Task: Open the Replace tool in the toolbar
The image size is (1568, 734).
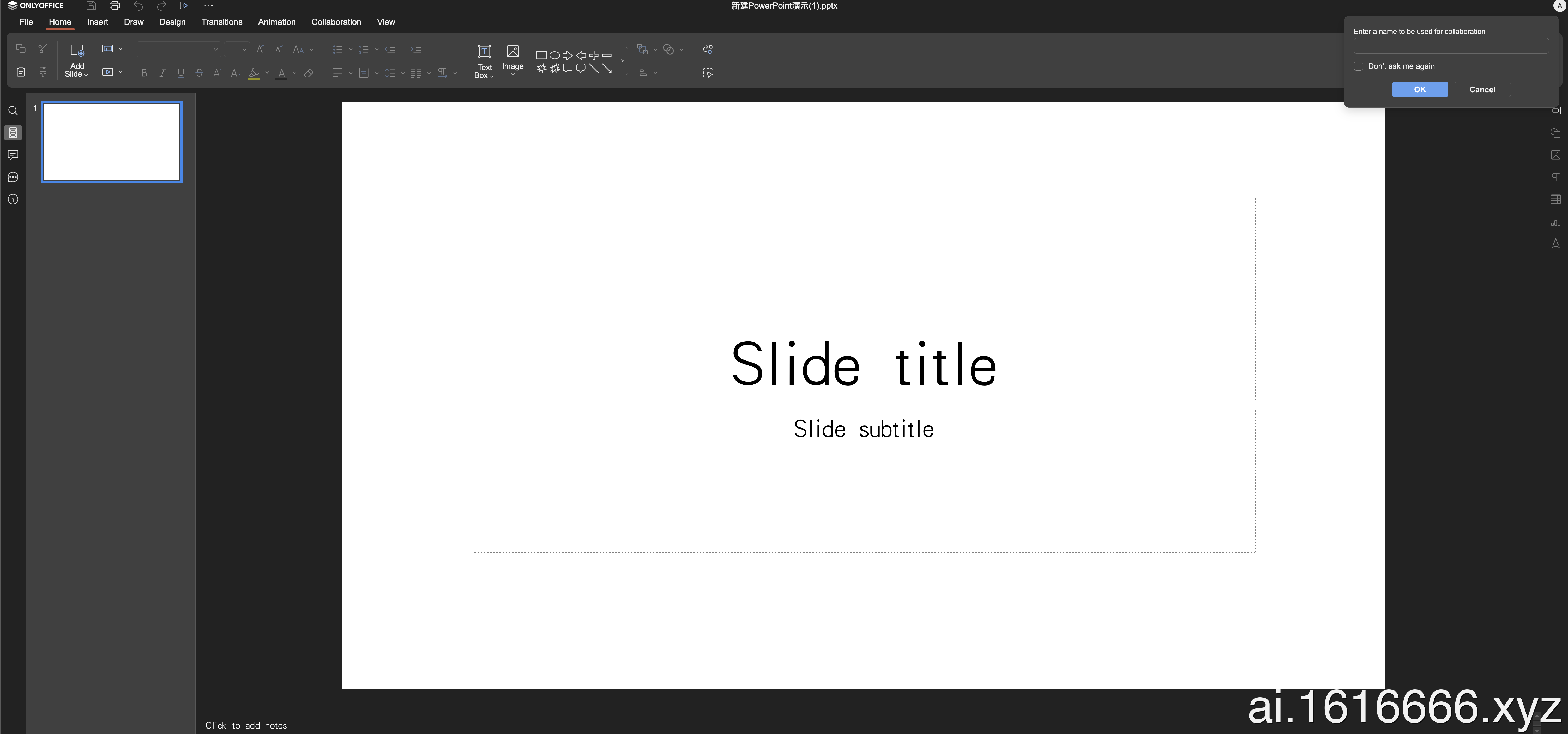Action: click(708, 49)
